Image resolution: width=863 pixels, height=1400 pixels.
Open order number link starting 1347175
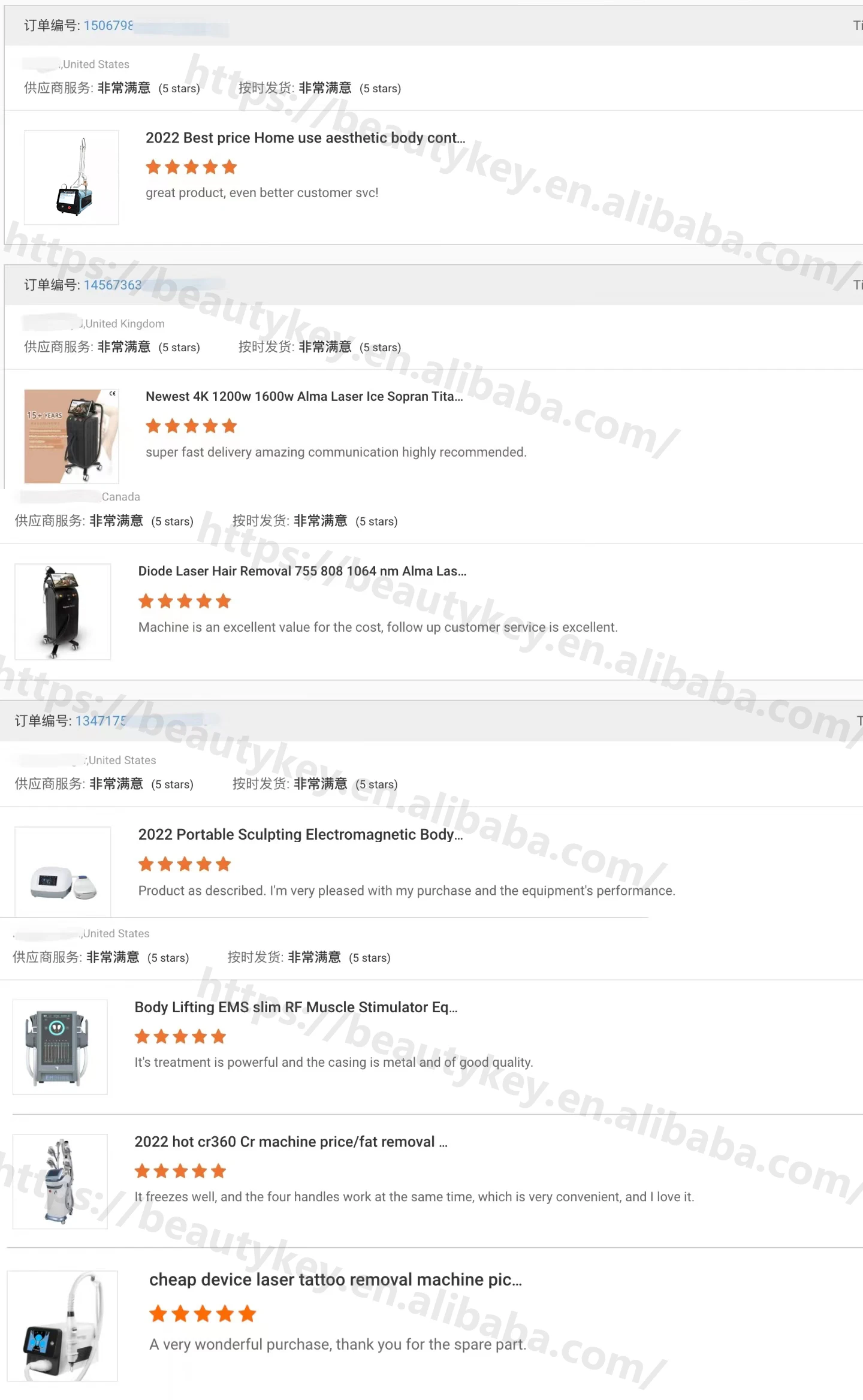100,720
